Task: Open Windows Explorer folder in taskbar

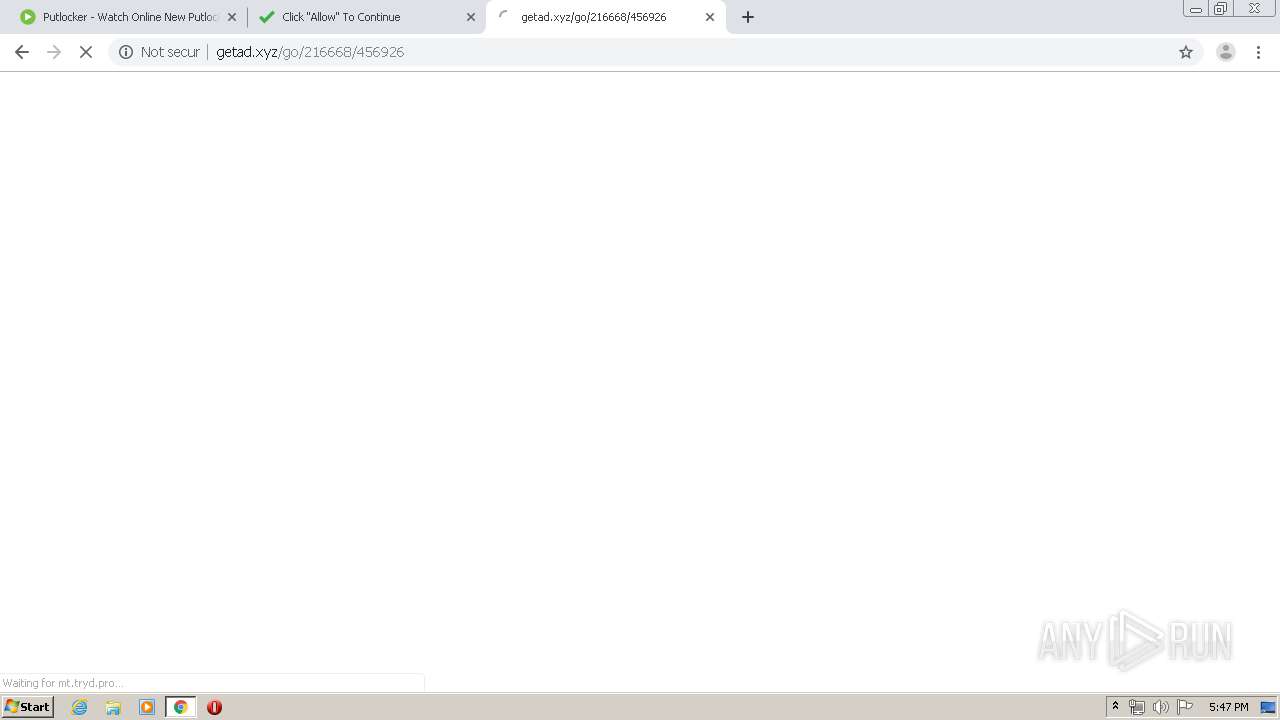Action: tap(113, 707)
